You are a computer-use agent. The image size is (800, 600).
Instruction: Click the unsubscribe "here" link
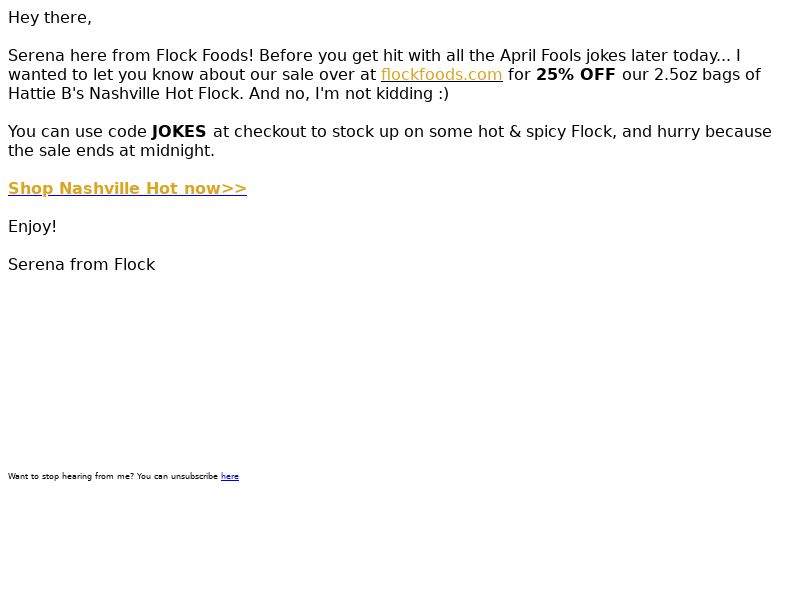230,476
